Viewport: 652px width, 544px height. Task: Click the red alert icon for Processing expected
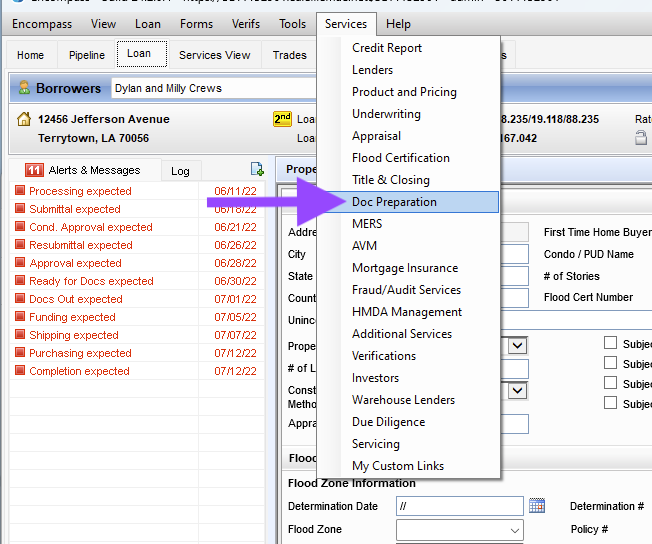[20, 190]
